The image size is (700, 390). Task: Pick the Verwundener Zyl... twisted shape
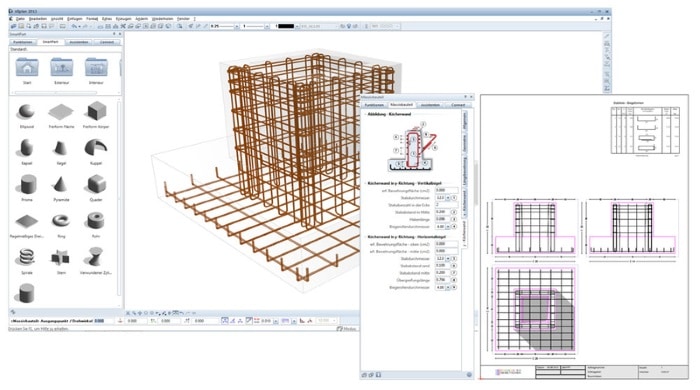tap(96, 257)
